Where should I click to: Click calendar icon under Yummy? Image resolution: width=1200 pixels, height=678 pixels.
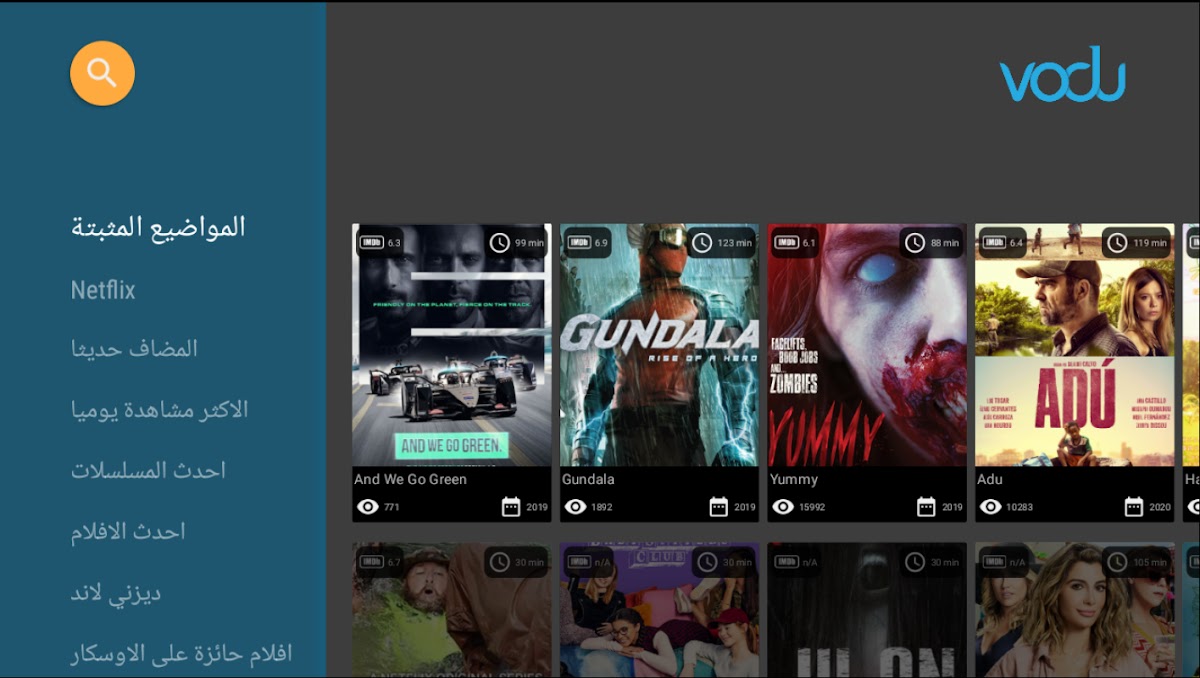[x=927, y=507]
